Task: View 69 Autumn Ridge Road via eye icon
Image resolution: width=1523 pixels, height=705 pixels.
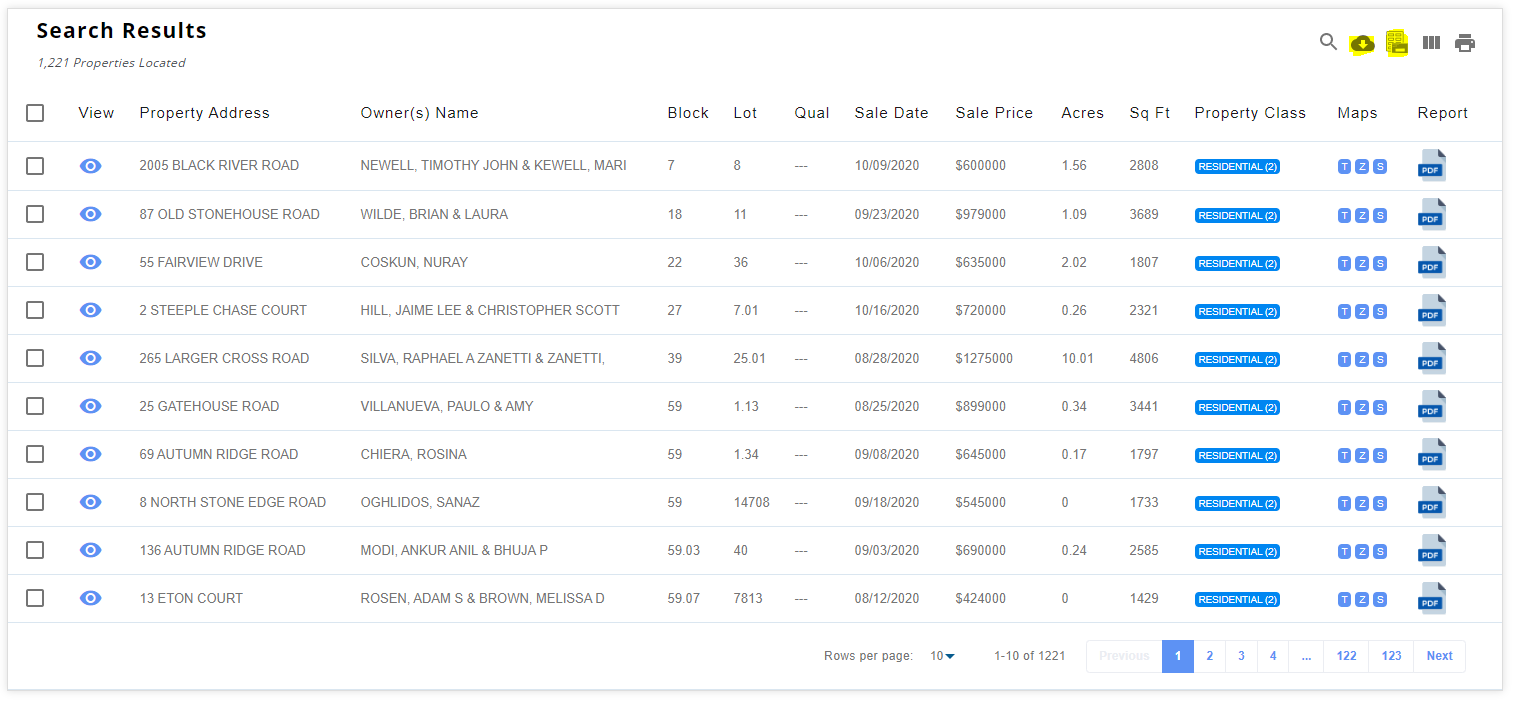Action: pos(91,454)
